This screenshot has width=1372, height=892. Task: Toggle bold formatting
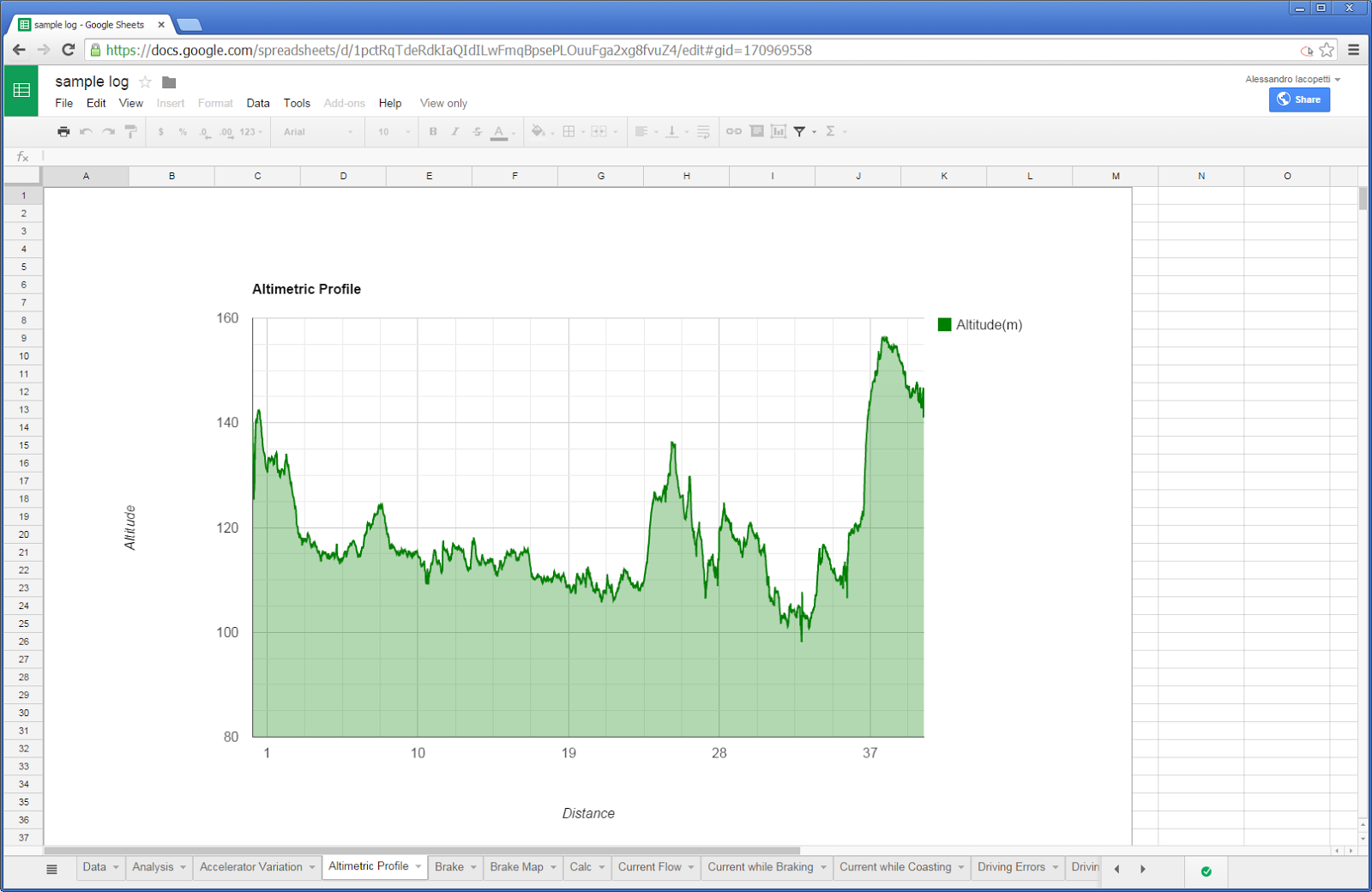433,131
